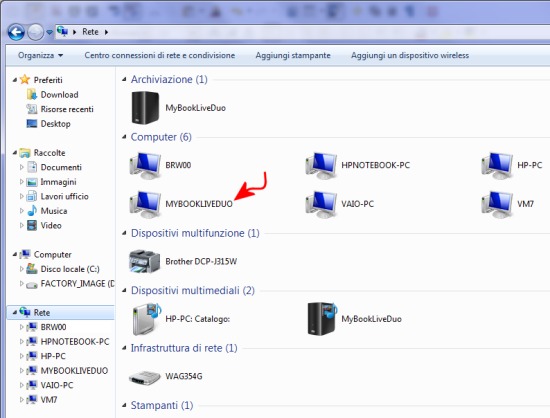Select VAIO-PC under Rete in the sidebar
This screenshot has height=418, width=550.
[x=57, y=385]
